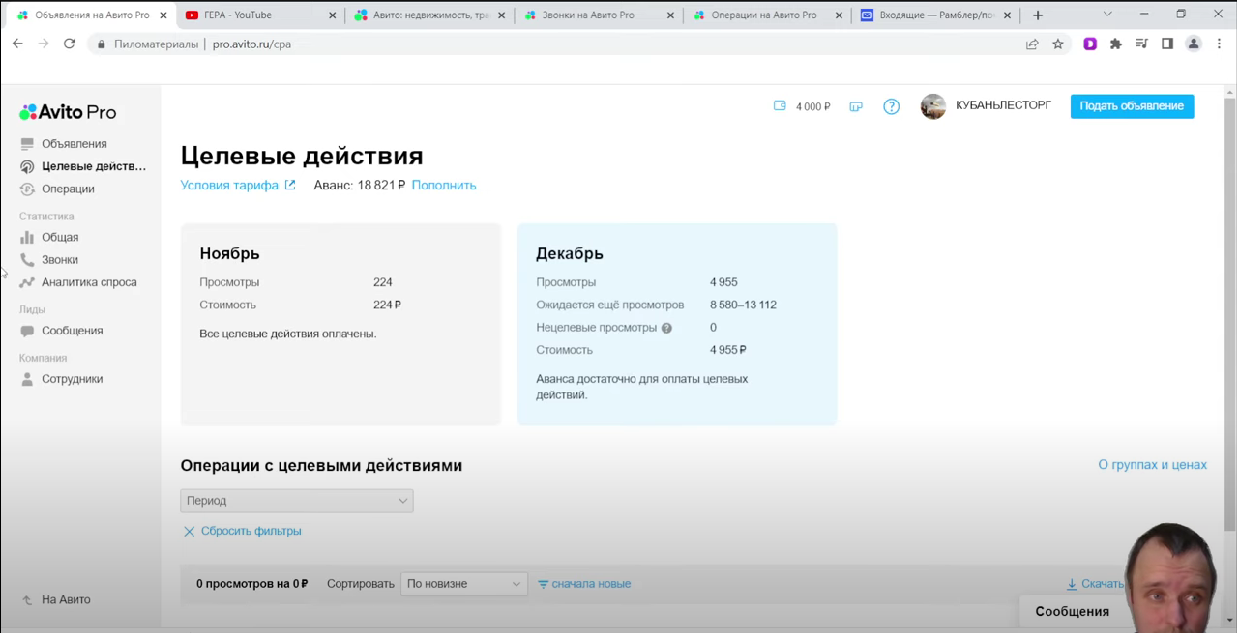Open browser extensions puzzle icon
This screenshot has height=633, width=1237.
click(x=1116, y=44)
